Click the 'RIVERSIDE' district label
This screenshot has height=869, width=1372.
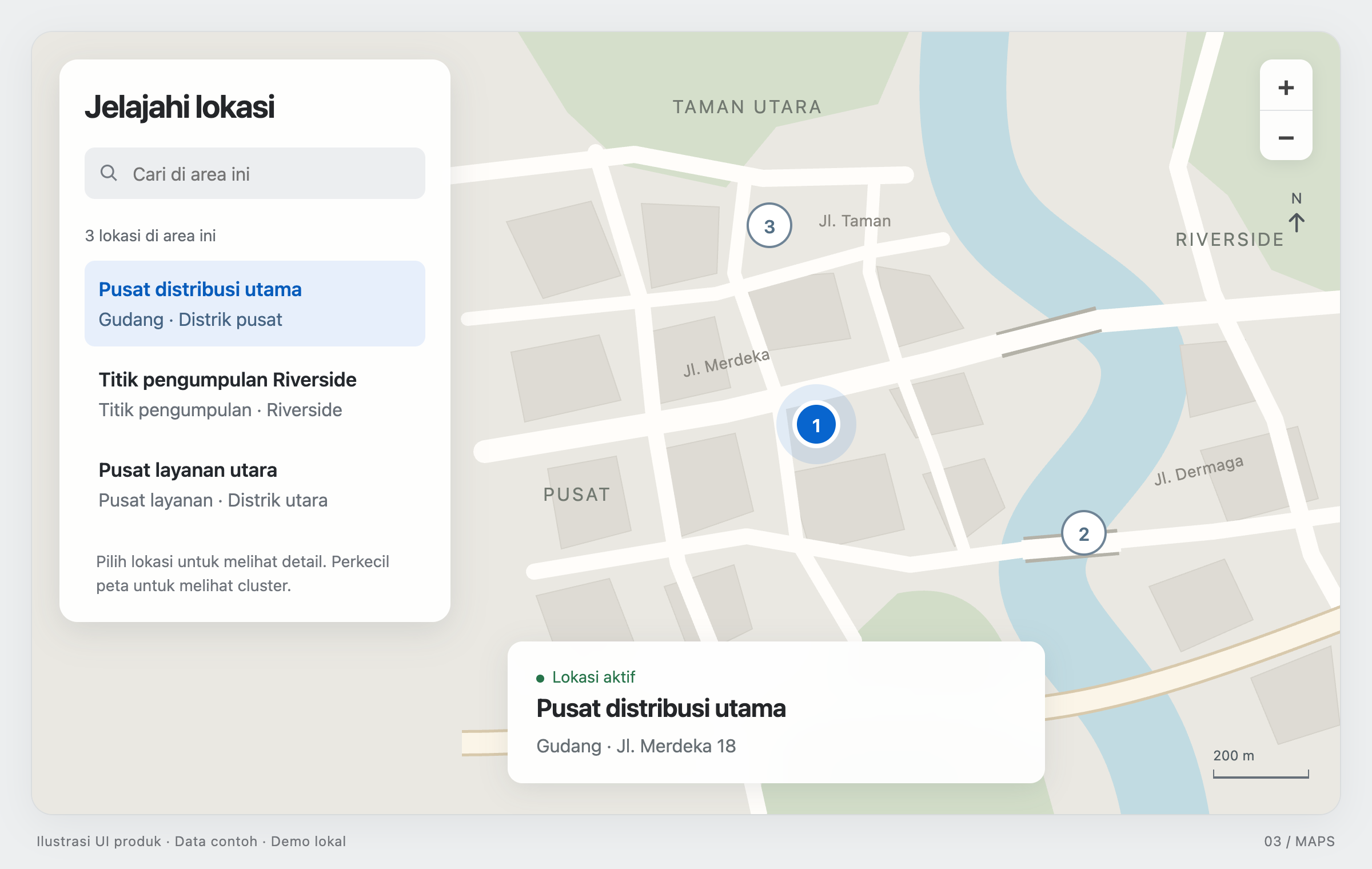click(x=1230, y=240)
